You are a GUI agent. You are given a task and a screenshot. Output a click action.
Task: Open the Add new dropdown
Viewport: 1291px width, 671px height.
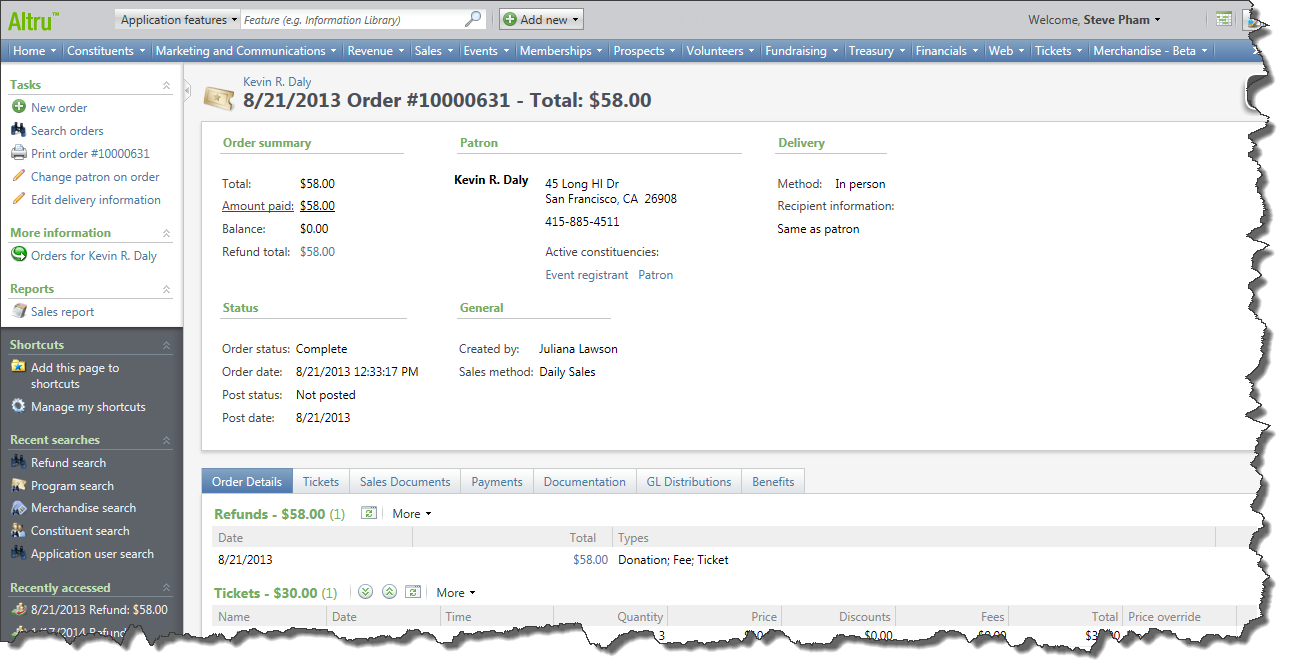(x=541, y=19)
